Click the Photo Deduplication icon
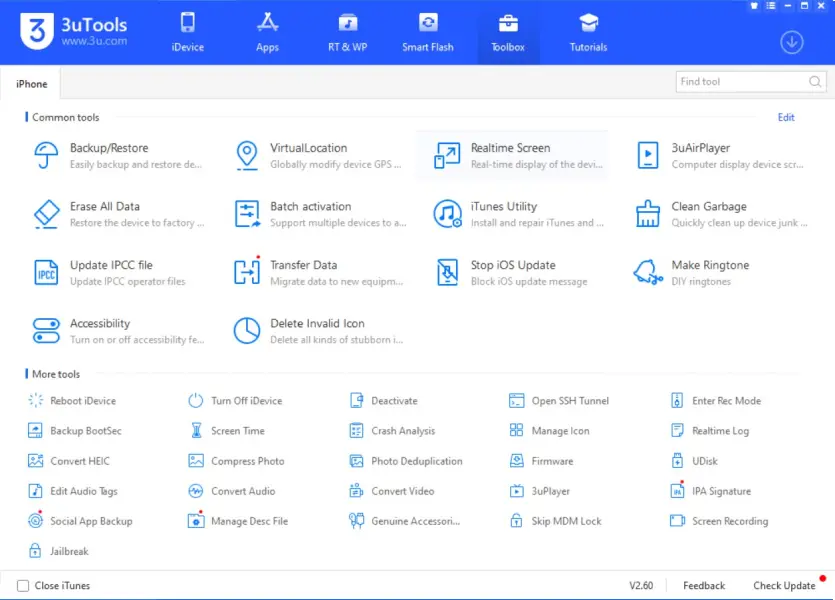This screenshot has width=835, height=600. pyautogui.click(x=356, y=461)
